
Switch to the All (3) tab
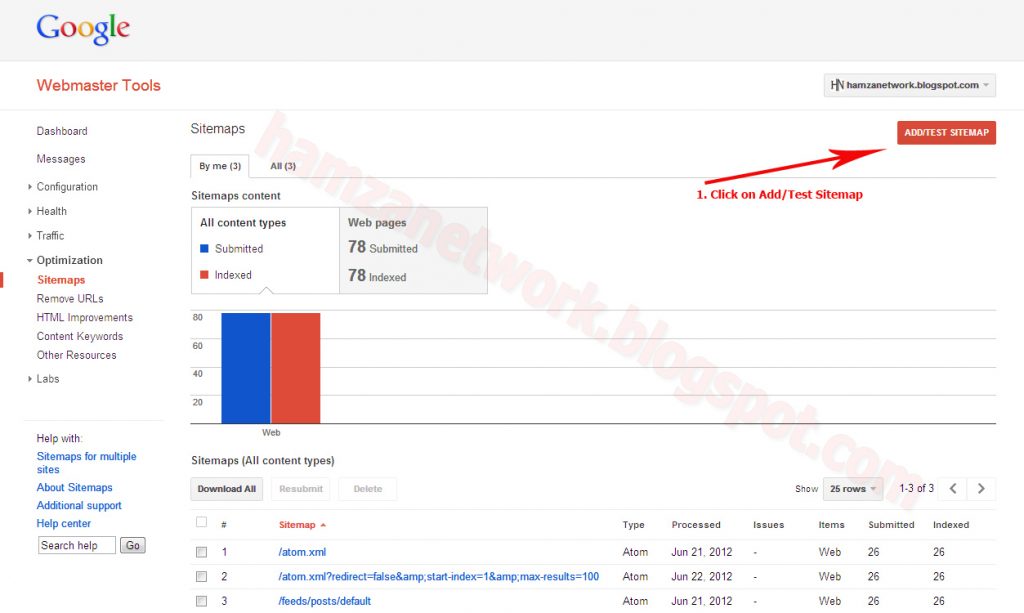point(283,166)
